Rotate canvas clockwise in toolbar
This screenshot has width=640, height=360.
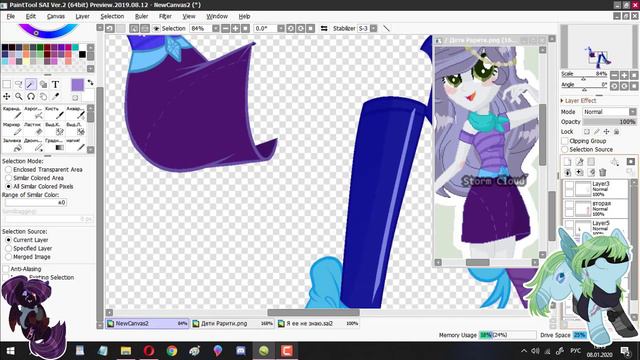[300, 29]
